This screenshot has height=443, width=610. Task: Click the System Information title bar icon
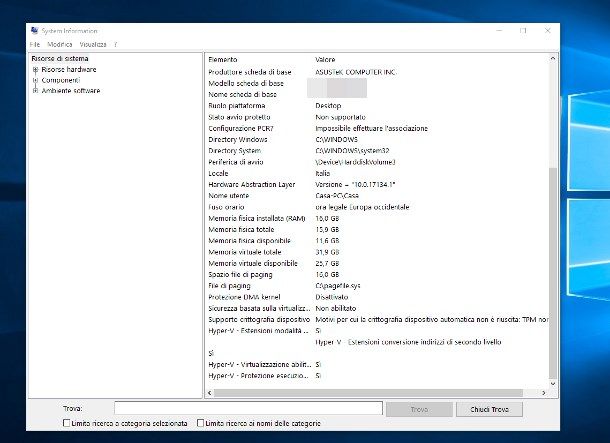[x=35, y=30]
